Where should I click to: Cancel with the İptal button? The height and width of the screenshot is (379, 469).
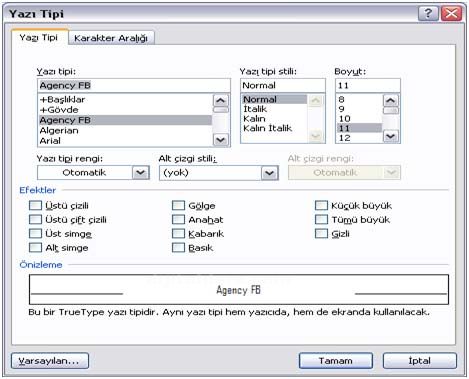[x=420, y=361]
